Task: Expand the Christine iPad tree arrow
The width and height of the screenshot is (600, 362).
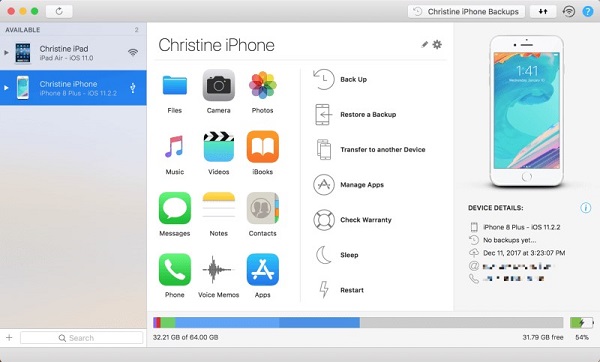Action: (x=6, y=52)
